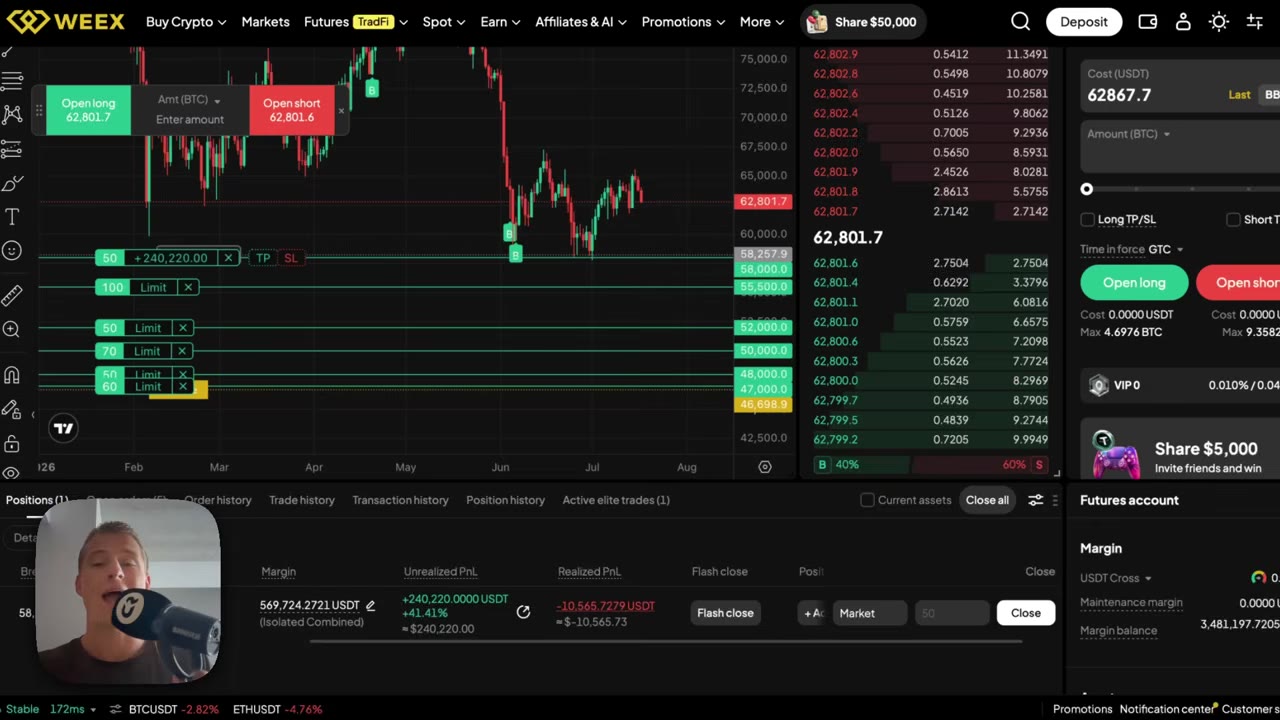This screenshot has height=720, width=1280.
Task: Toggle lock all drawings icon
Action: pyautogui.click(x=12, y=443)
